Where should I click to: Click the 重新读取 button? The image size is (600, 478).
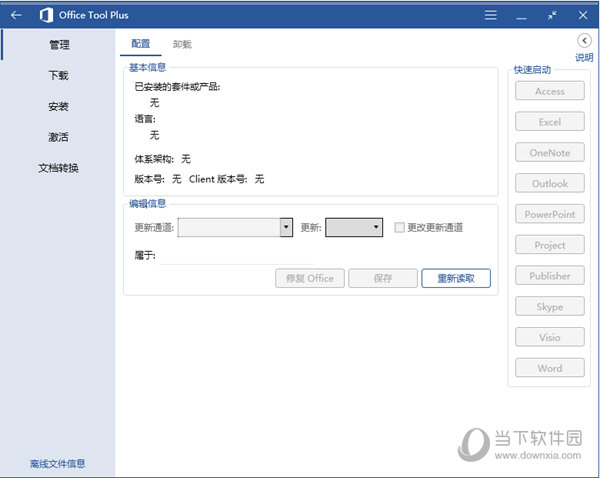tap(456, 278)
